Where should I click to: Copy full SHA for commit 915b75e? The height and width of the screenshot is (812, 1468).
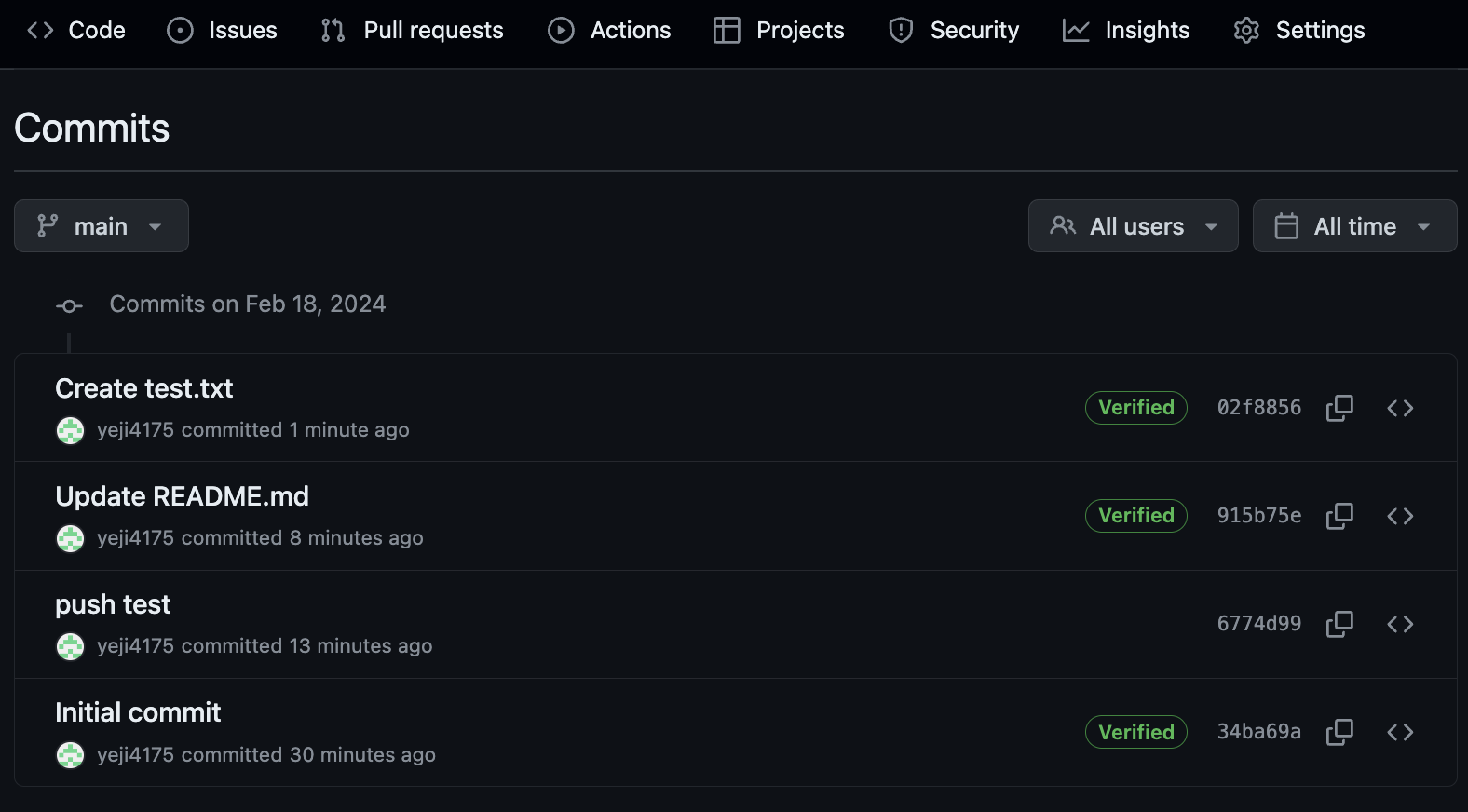coord(1339,516)
